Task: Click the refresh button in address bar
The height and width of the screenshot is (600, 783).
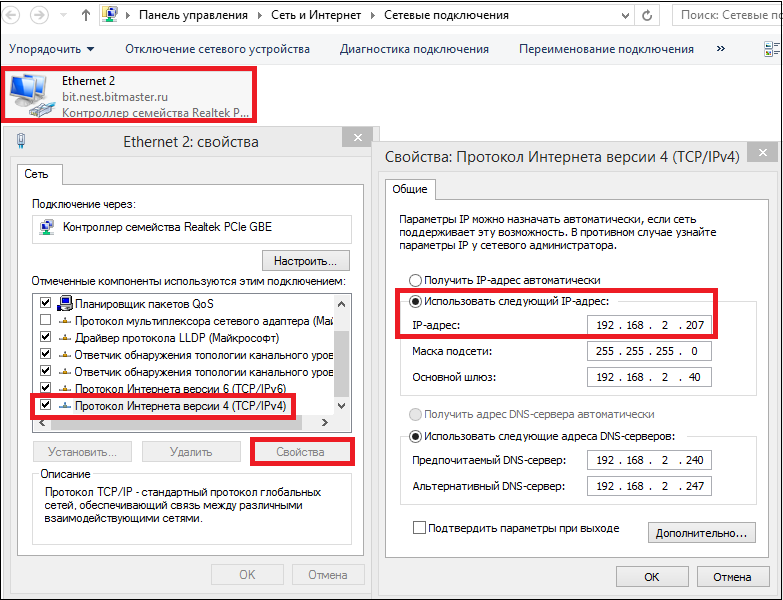Action: (647, 15)
